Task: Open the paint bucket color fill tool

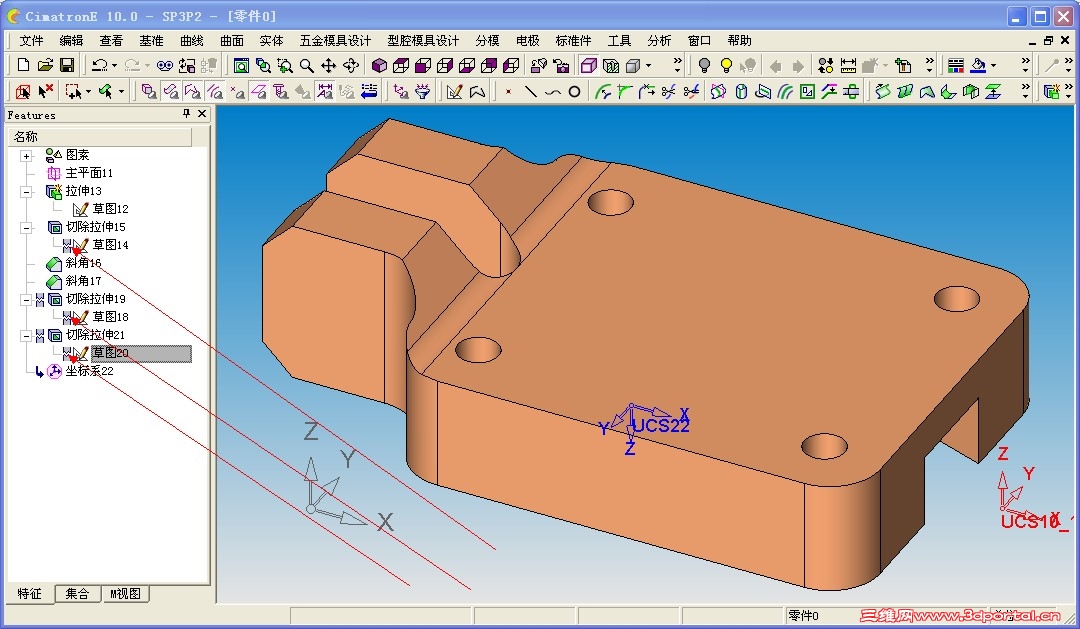Action: click(979, 65)
